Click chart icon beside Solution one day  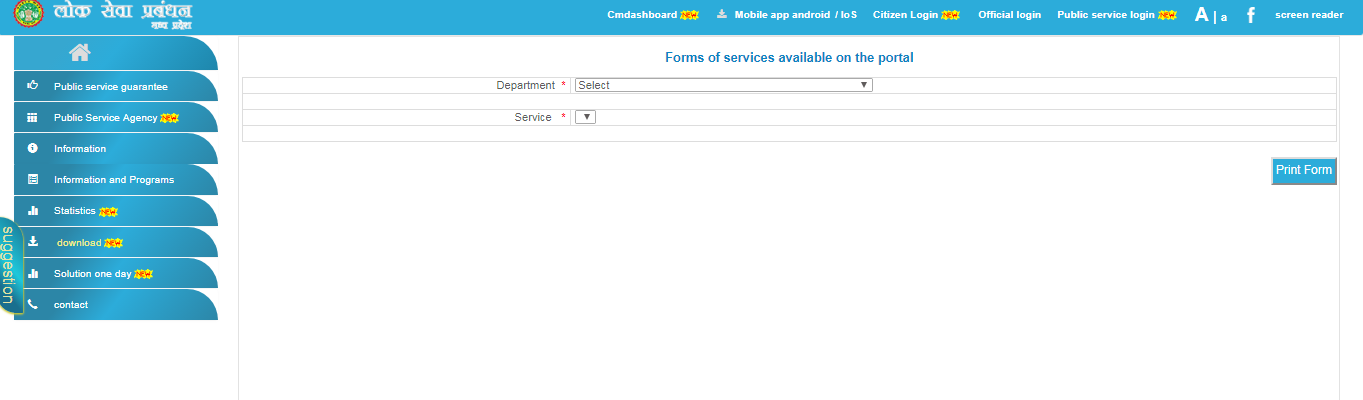[x=33, y=273]
